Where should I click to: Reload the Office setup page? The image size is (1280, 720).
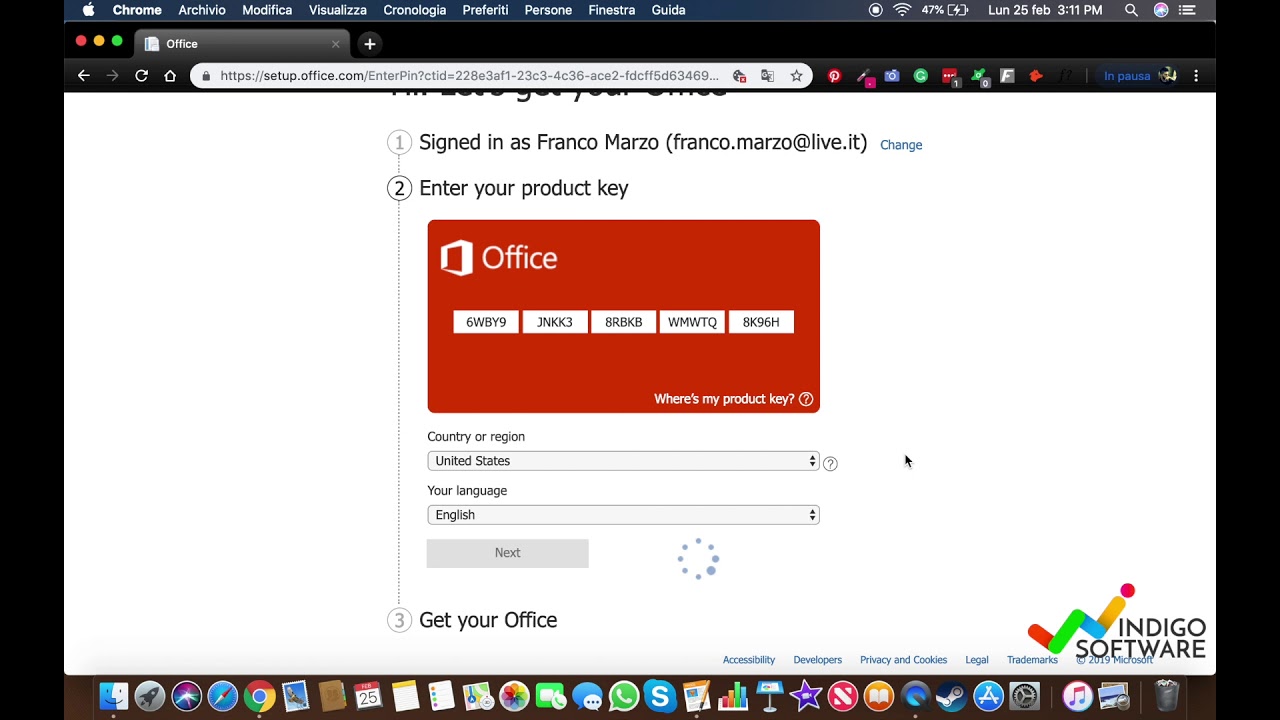[x=142, y=76]
